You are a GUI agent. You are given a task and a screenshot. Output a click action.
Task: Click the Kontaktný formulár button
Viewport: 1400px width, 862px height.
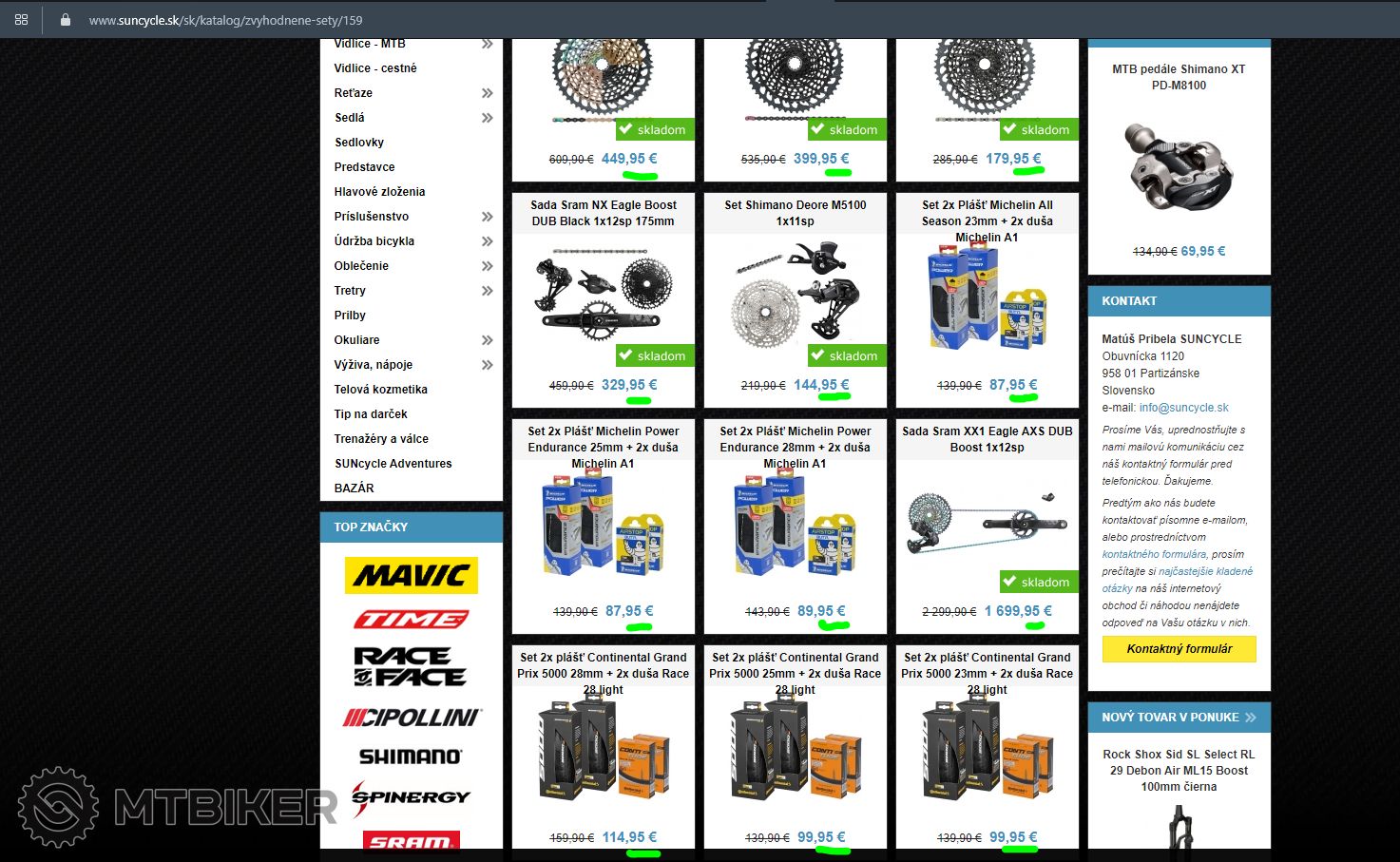tap(1179, 649)
